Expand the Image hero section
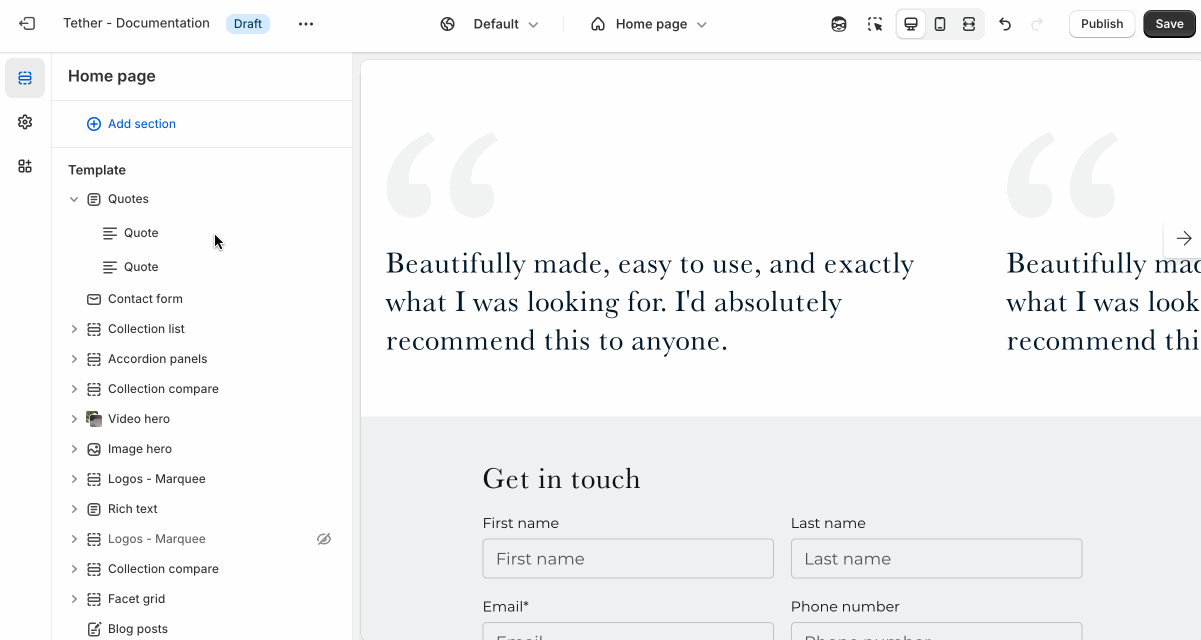The height and width of the screenshot is (640, 1201). click(74, 449)
